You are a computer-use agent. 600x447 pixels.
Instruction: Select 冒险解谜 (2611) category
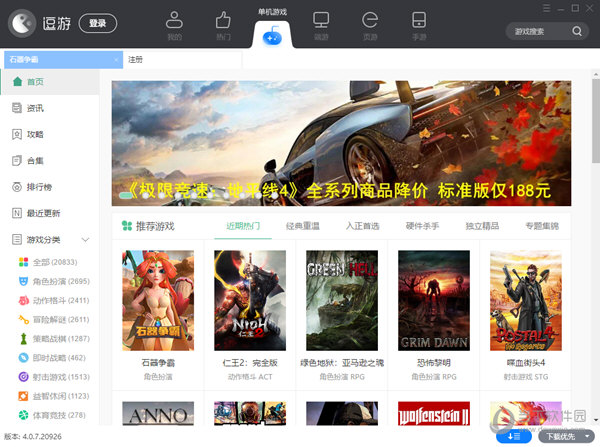coord(54,320)
